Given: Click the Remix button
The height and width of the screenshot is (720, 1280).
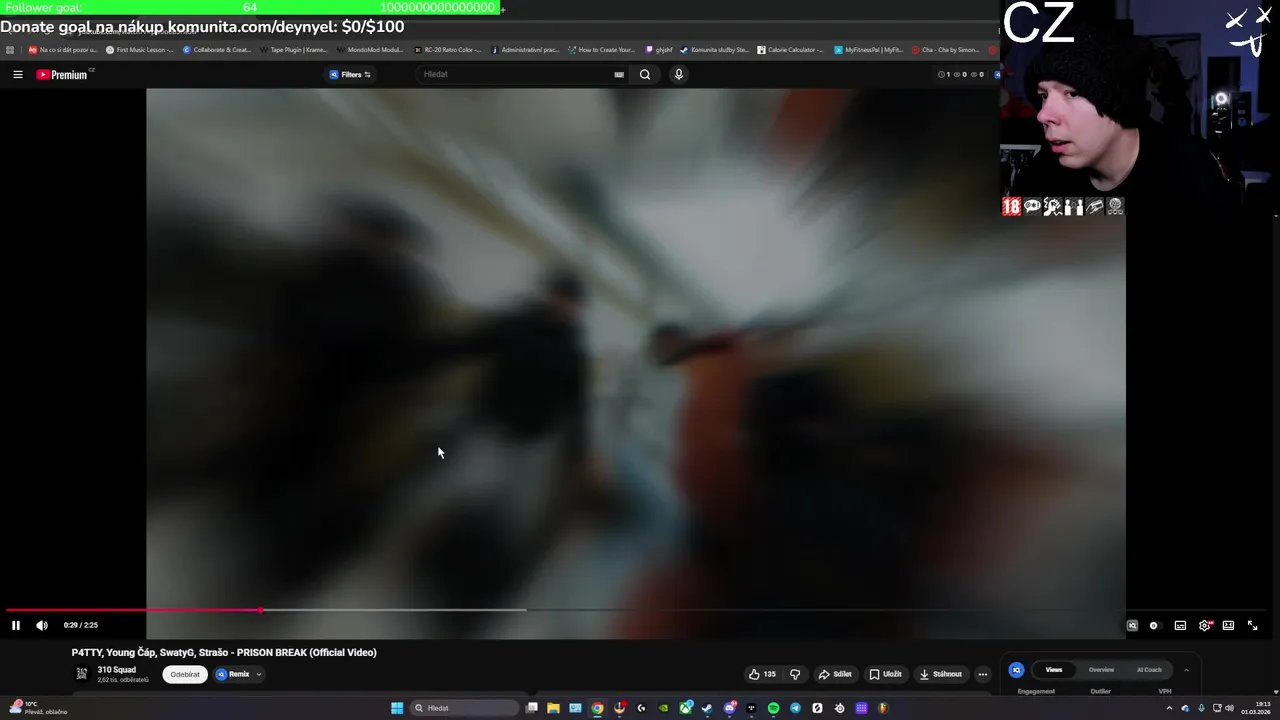Looking at the screenshot, I should point(233,674).
